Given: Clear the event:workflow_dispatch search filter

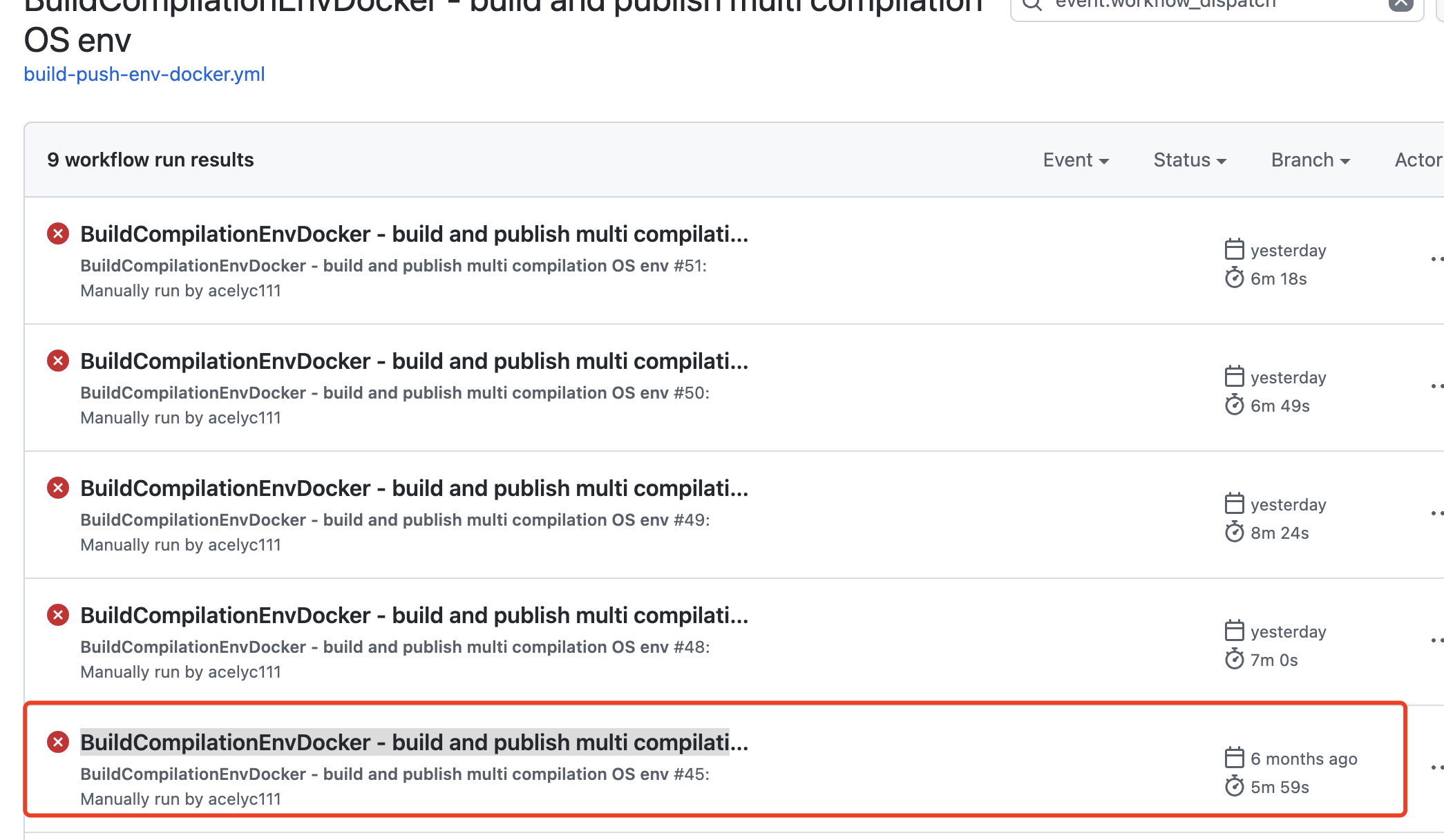Looking at the screenshot, I should [x=1400, y=4].
